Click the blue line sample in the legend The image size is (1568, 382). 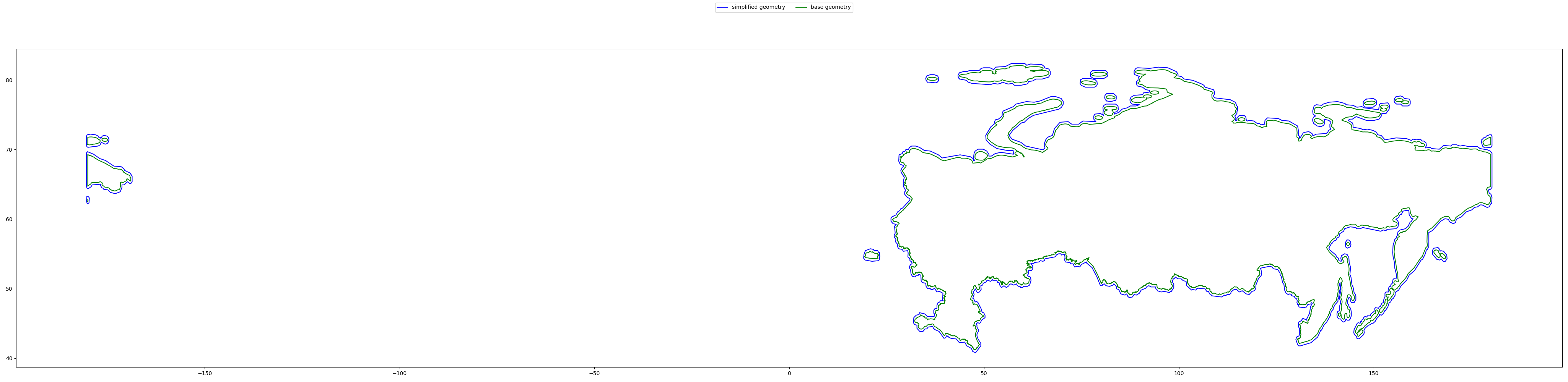[723, 7]
